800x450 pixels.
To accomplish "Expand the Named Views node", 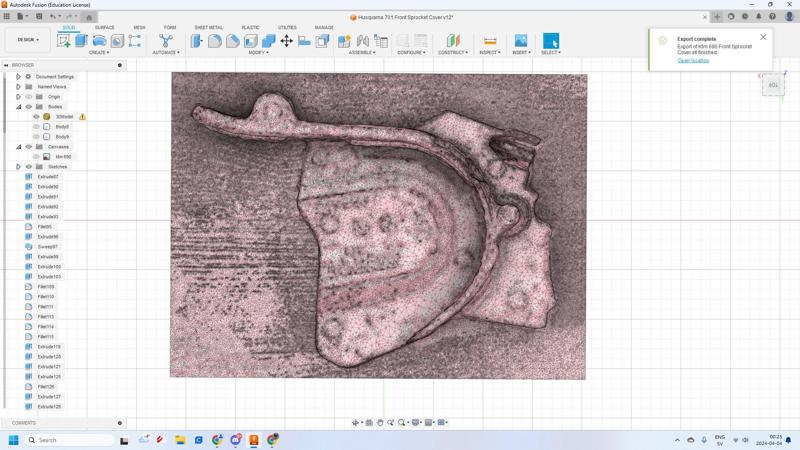I will [x=18, y=87].
